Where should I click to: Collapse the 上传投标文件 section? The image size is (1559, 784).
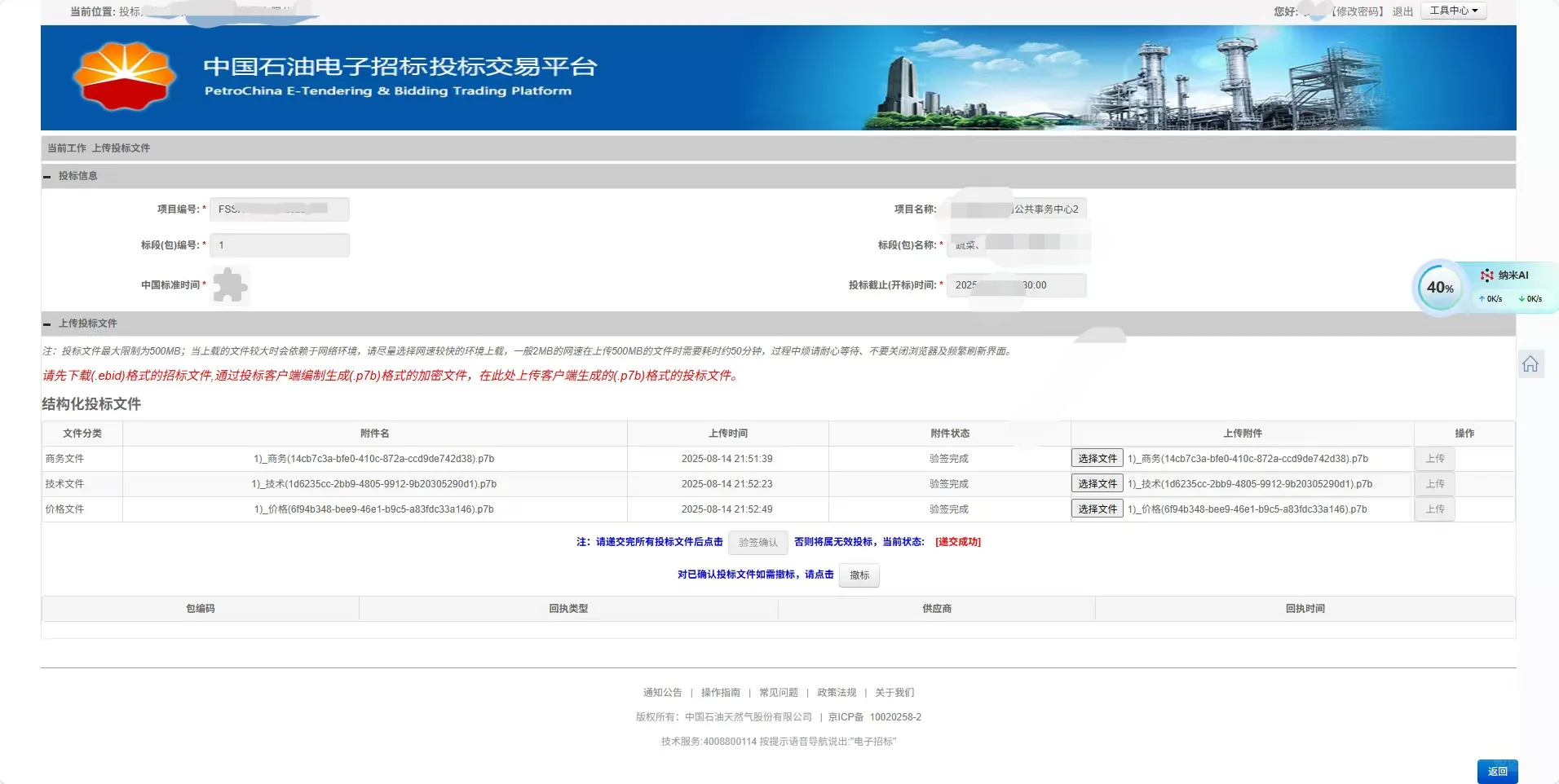click(47, 324)
